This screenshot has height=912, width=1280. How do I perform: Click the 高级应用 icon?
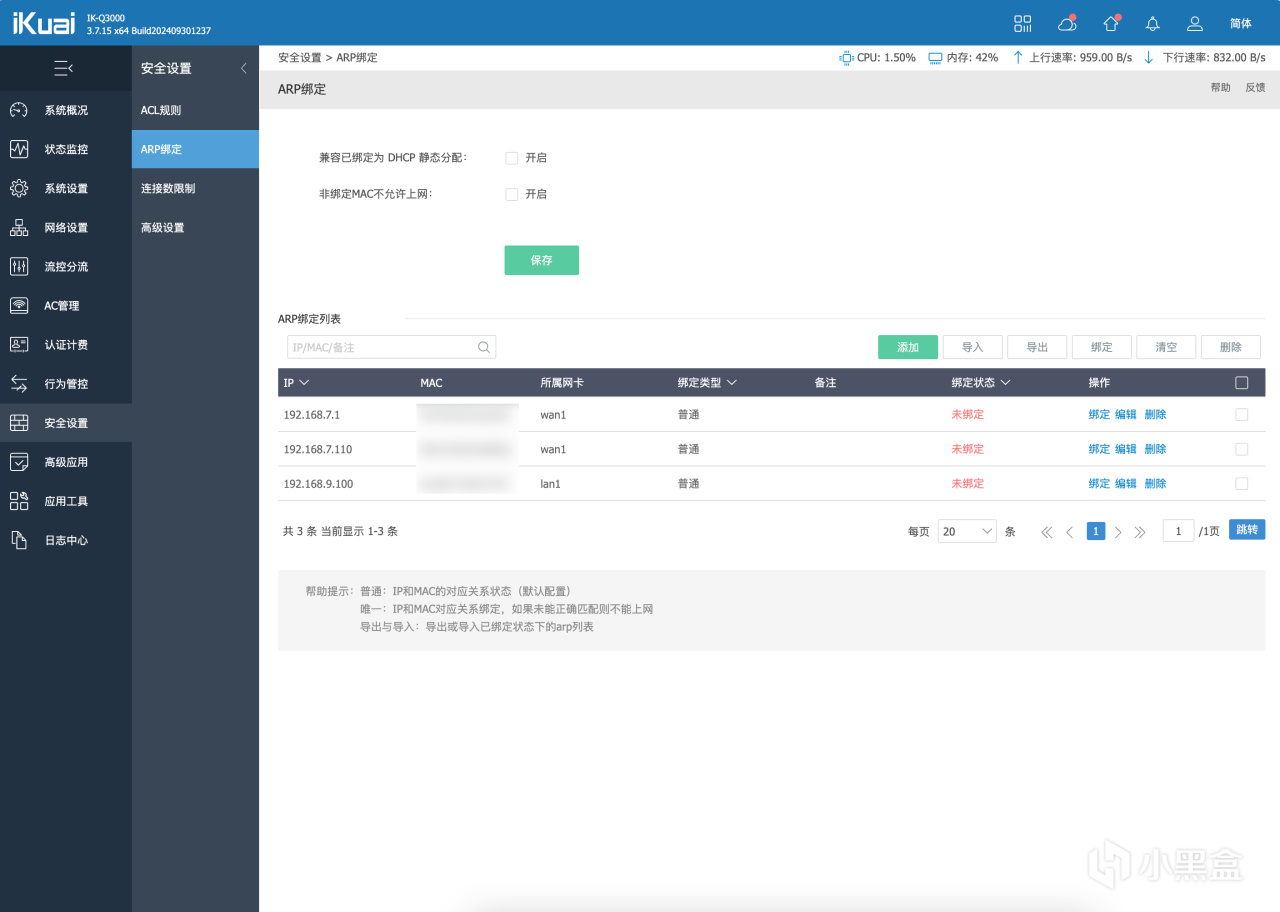point(19,462)
